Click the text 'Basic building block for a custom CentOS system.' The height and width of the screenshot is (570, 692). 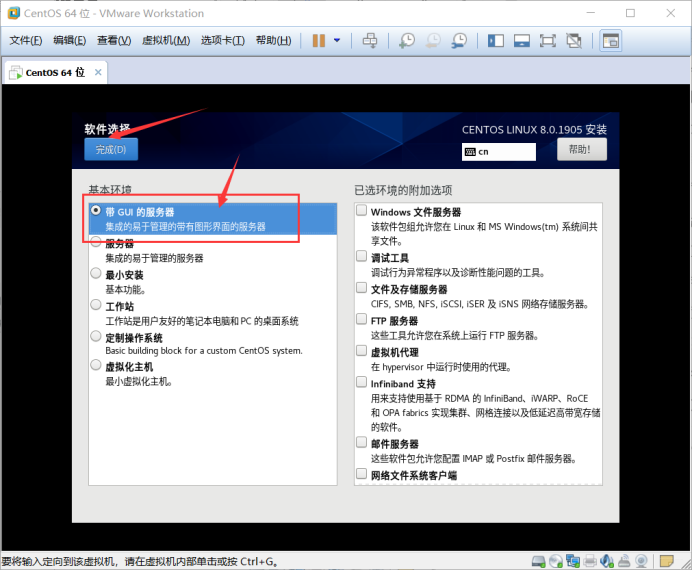204,351
